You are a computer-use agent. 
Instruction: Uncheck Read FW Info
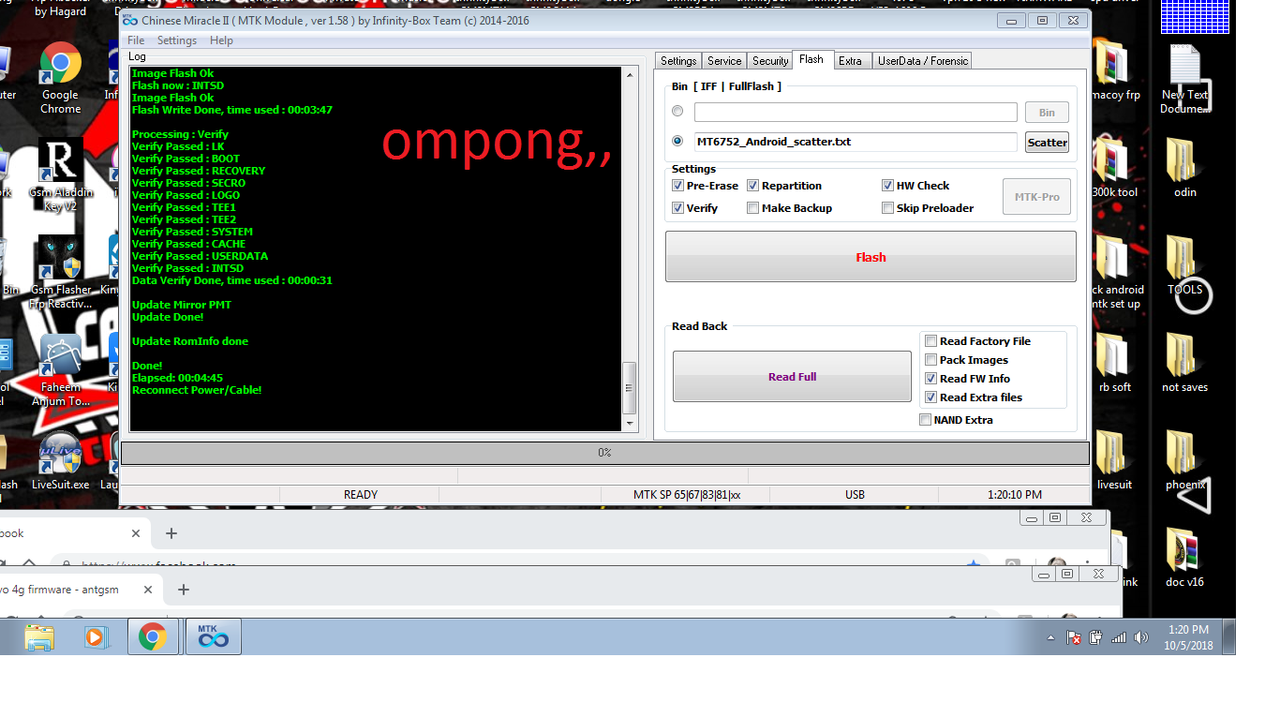point(931,379)
